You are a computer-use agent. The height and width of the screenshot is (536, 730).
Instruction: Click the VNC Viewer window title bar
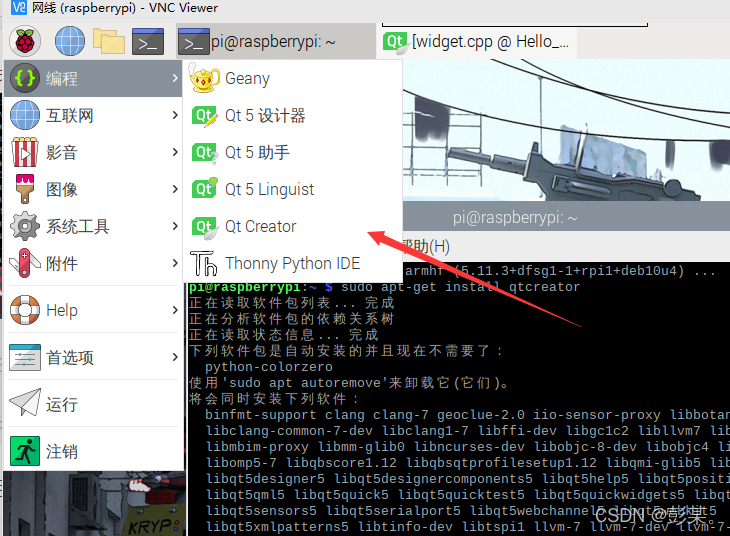(x=365, y=8)
